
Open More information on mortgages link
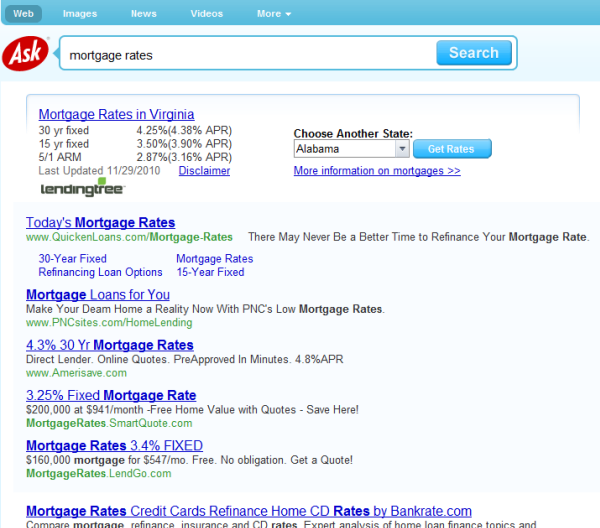(x=377, y=171)
